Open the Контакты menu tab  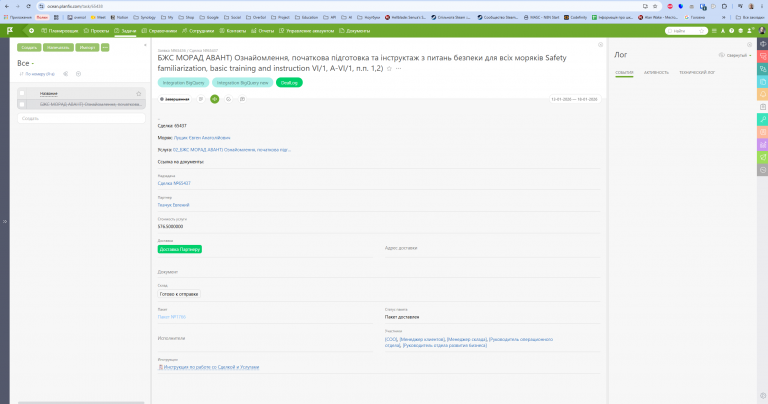[x=233, y=30]
